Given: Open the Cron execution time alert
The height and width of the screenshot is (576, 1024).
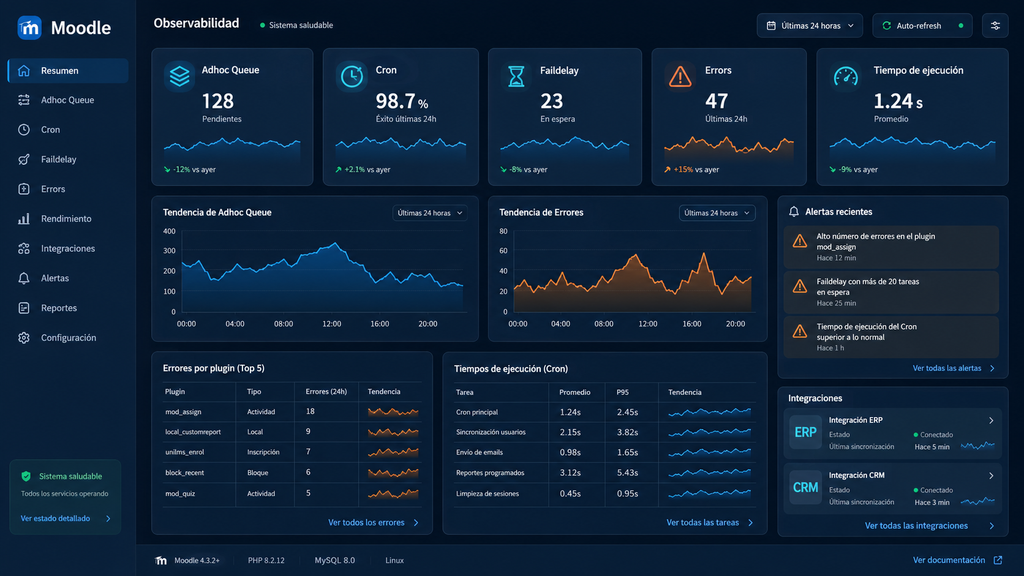Looking at the screenshot, I should coord(891,337).
